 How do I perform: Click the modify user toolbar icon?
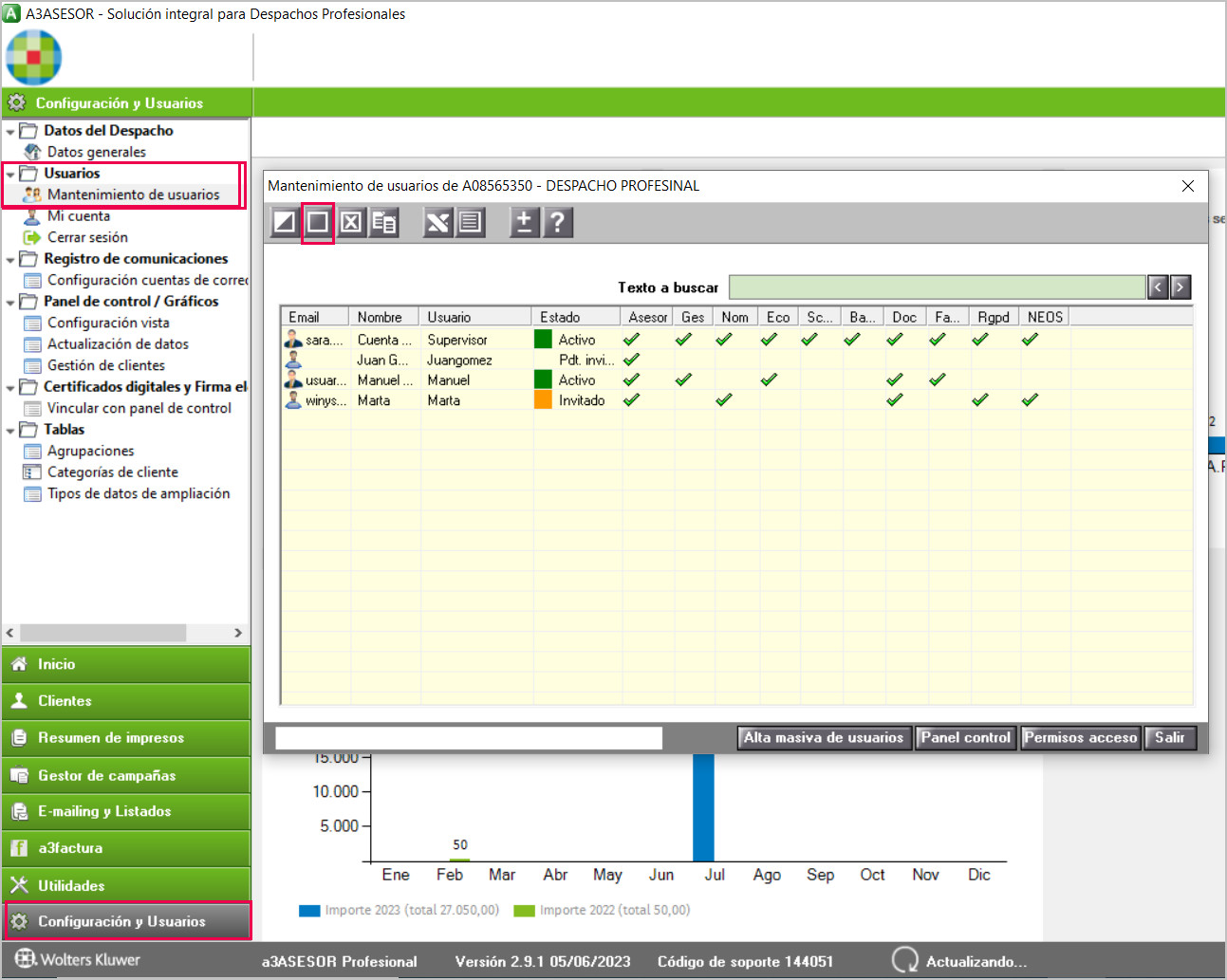click(285, 223)
